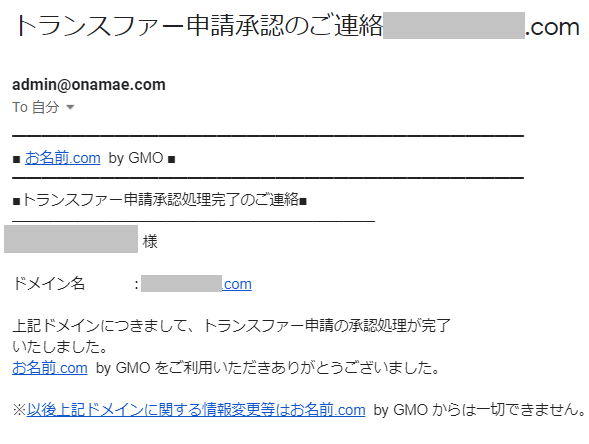Screen dimensions: 589x444
Task: Open お名前.com link before 'by GMO をご利用'
Action: tap(50, 368)
